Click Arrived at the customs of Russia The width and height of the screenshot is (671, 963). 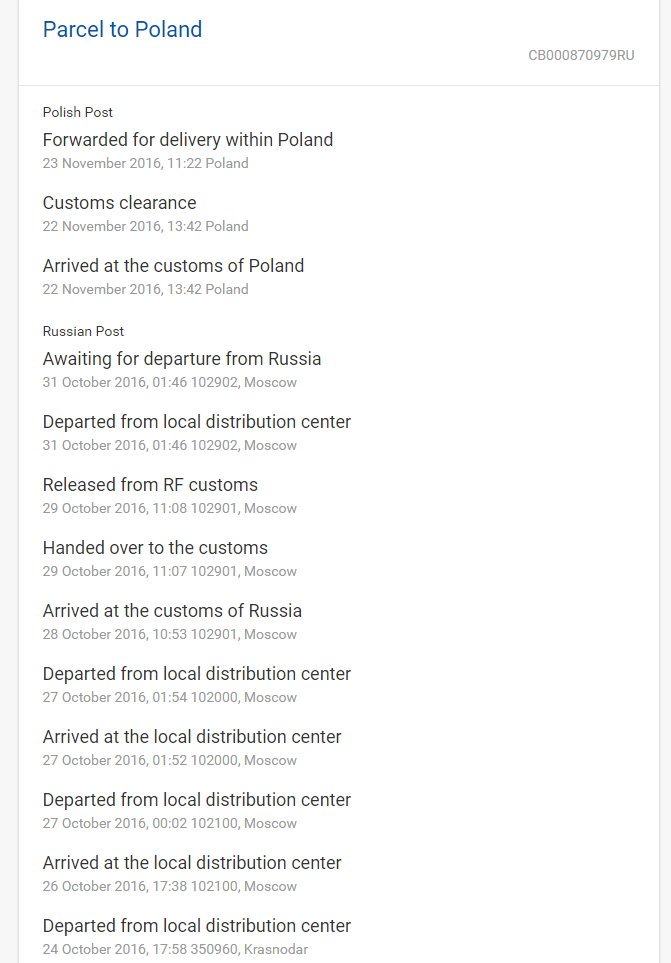tap(172, 611)
